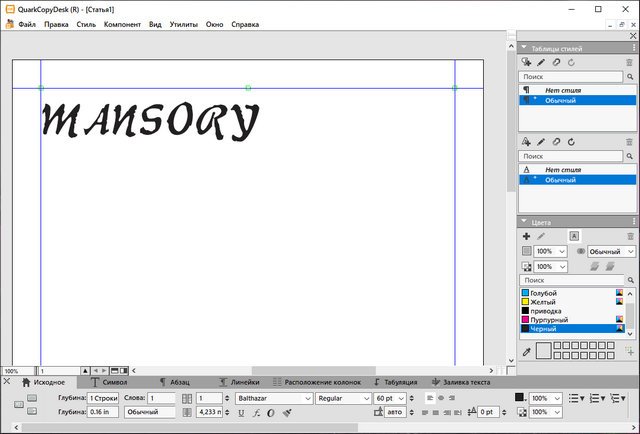This screenshot has width=640, height=434.
Task: Select the eyedropper color picker tool
Action: [x=526, y=351]
